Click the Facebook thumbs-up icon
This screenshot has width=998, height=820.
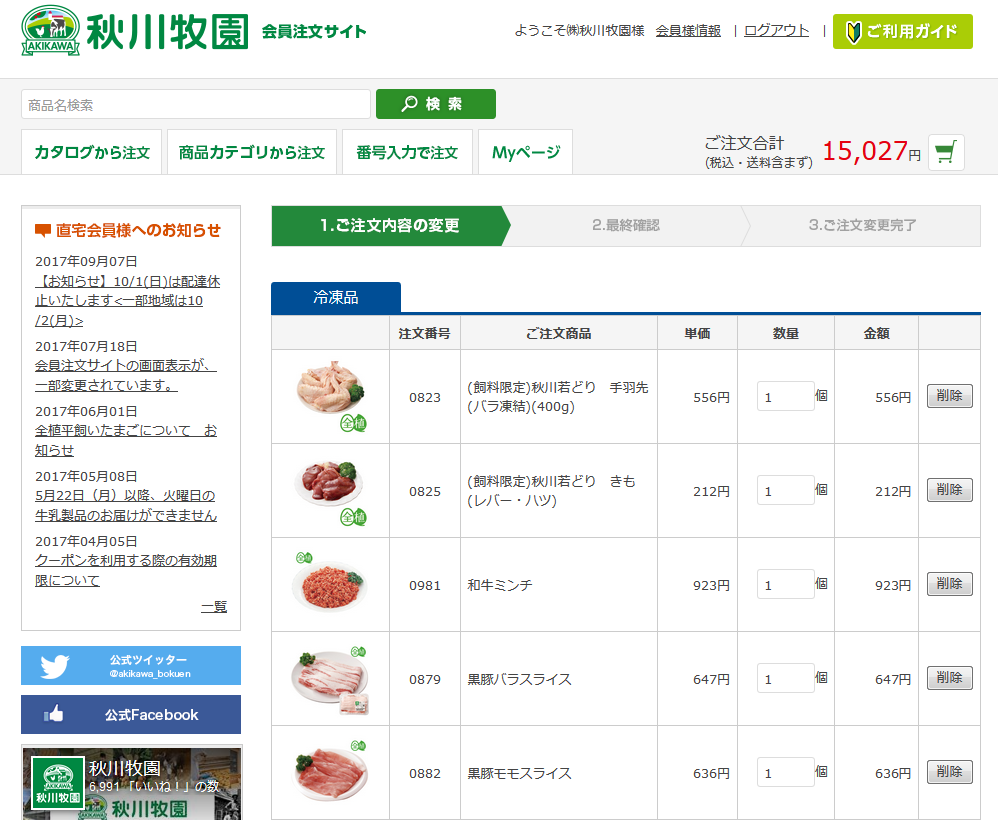pos(54,714)
